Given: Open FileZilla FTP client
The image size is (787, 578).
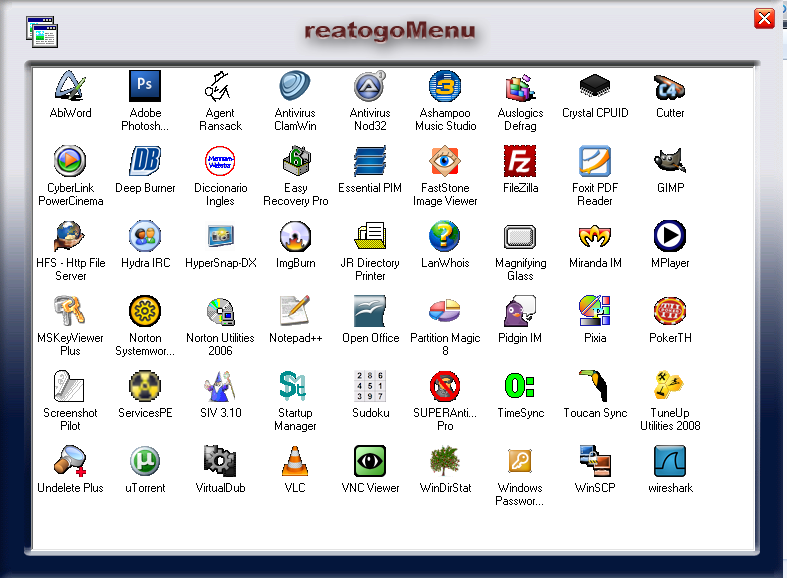Looking at the screenshot, I should click(520, 161).
